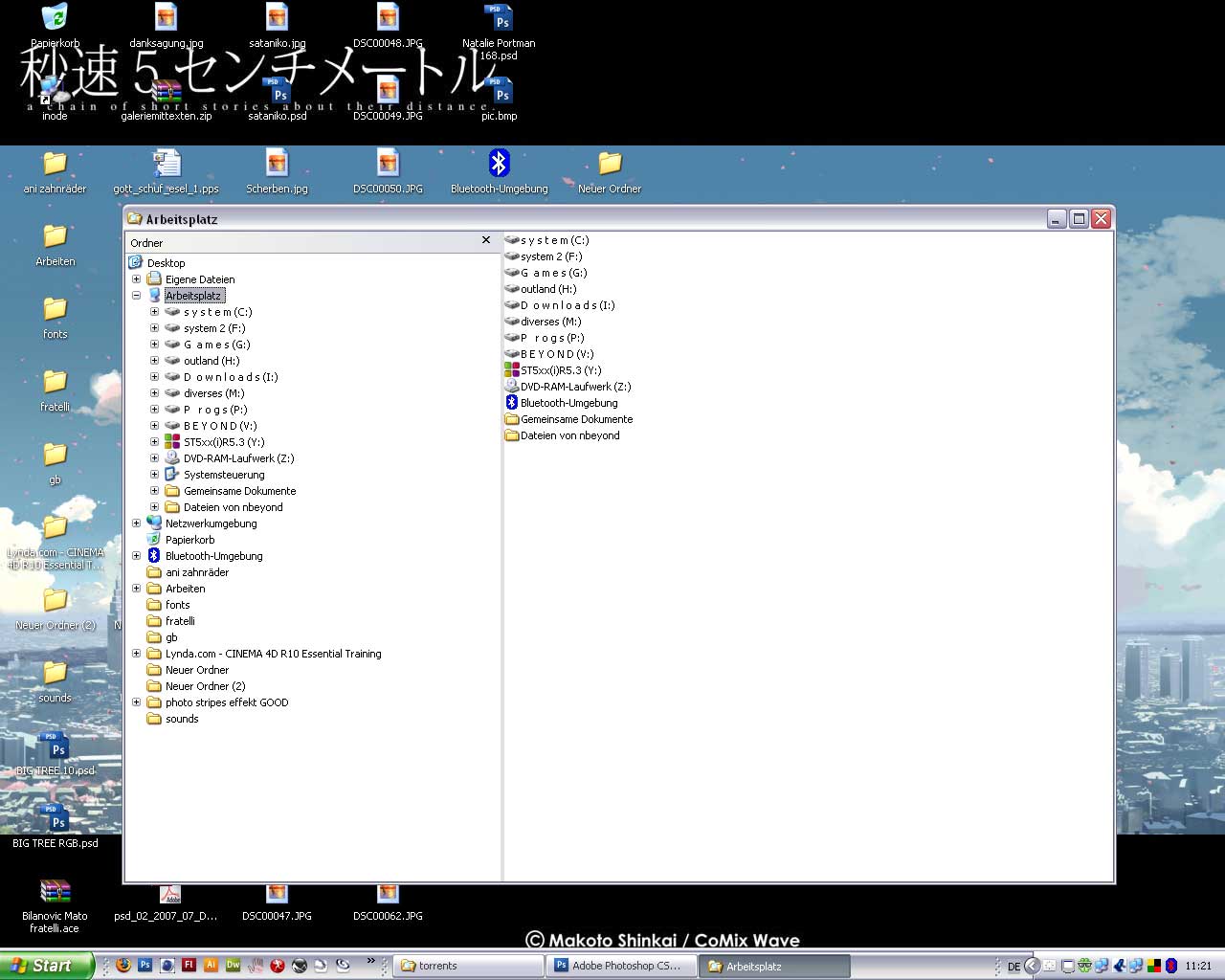Image resolution: width=1225 pixels, height=980 pixels.
Task: Close the Ordner folder pane with the X
Action: pyautogui.click(x=486, y=240)
